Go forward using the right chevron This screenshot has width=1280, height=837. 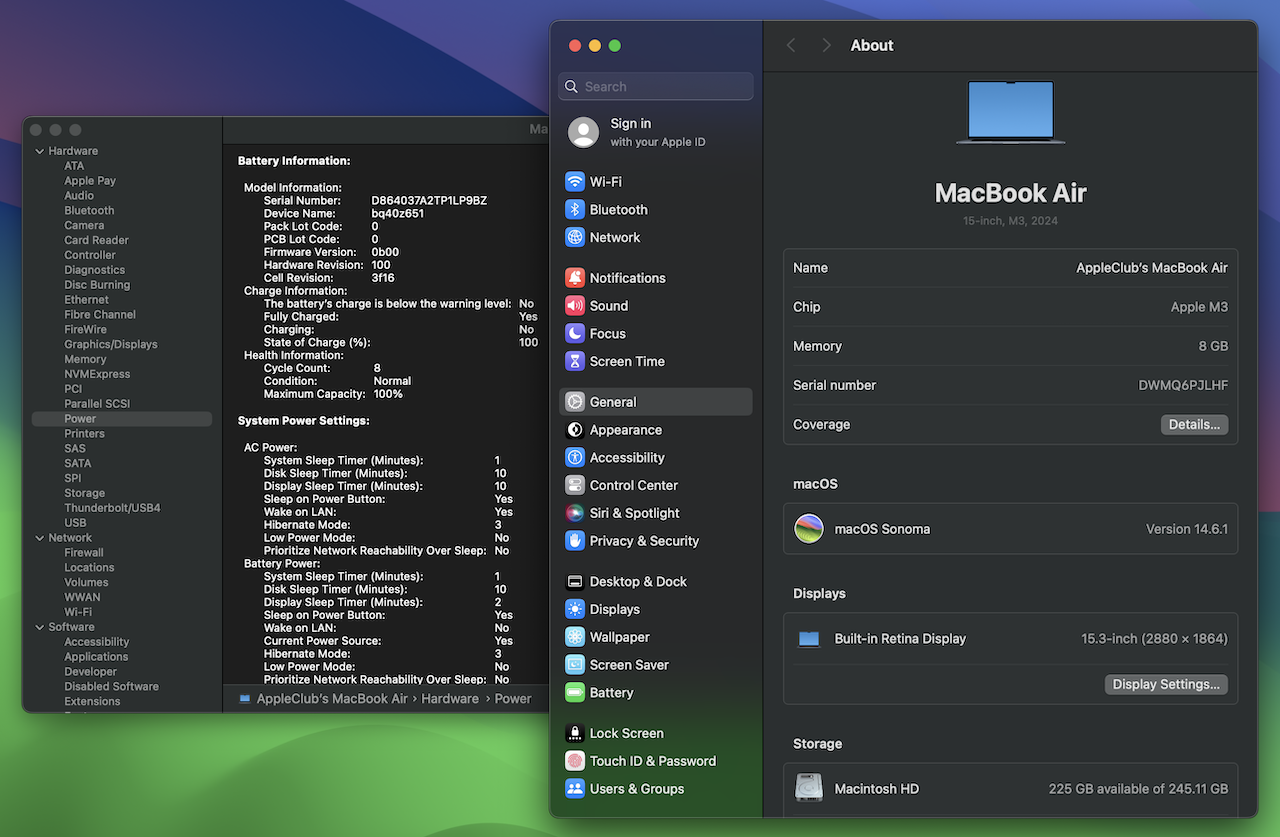[826, 46]
